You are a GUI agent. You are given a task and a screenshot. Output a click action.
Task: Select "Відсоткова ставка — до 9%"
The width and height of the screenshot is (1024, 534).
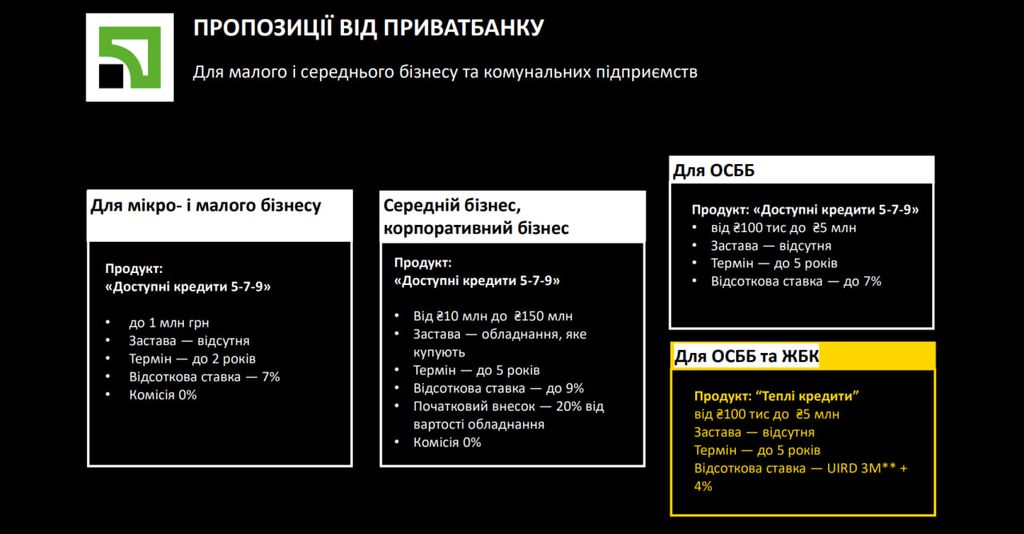[498, 388]
